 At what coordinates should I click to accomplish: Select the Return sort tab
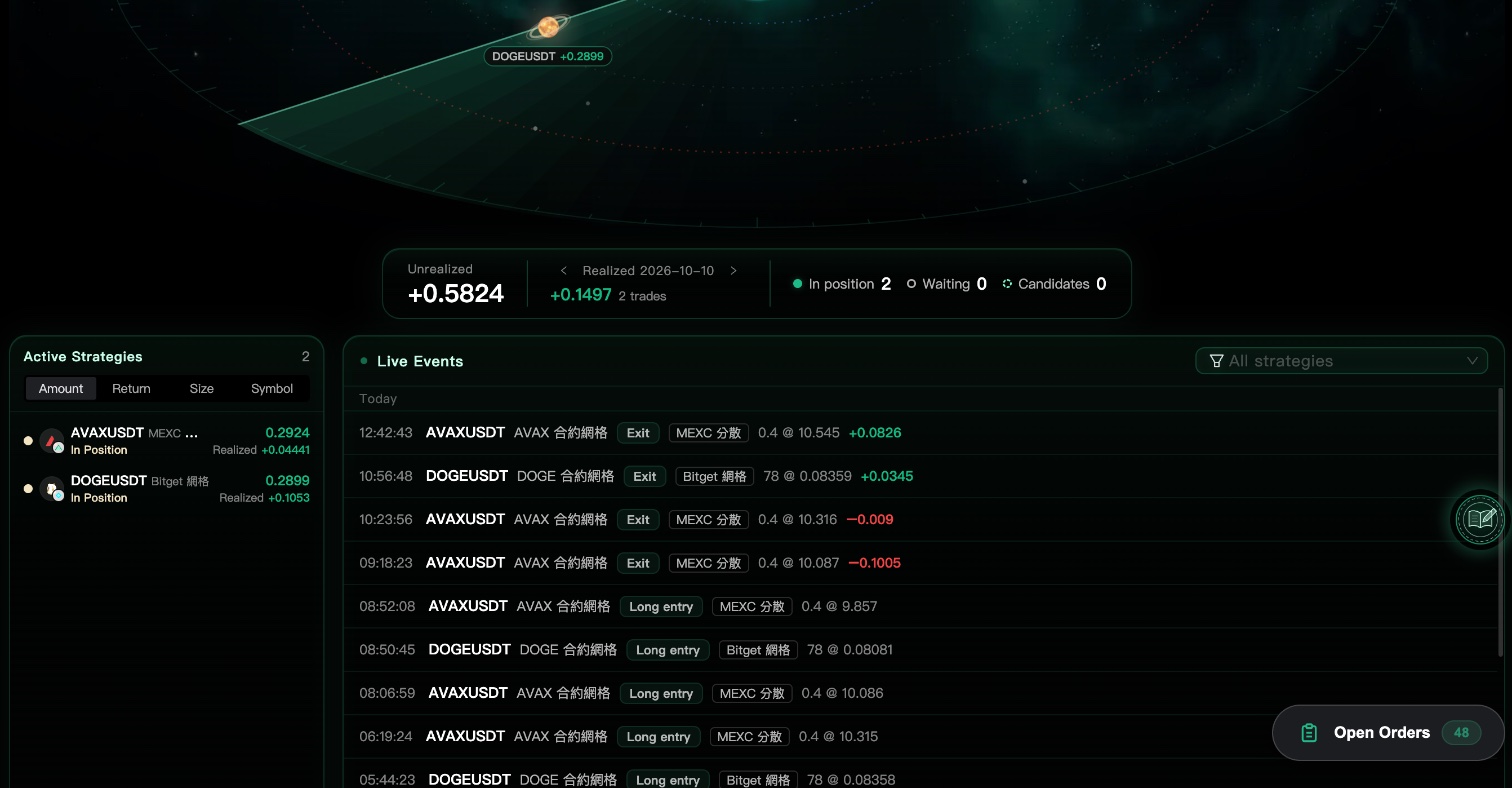click(x=131, y=389)
